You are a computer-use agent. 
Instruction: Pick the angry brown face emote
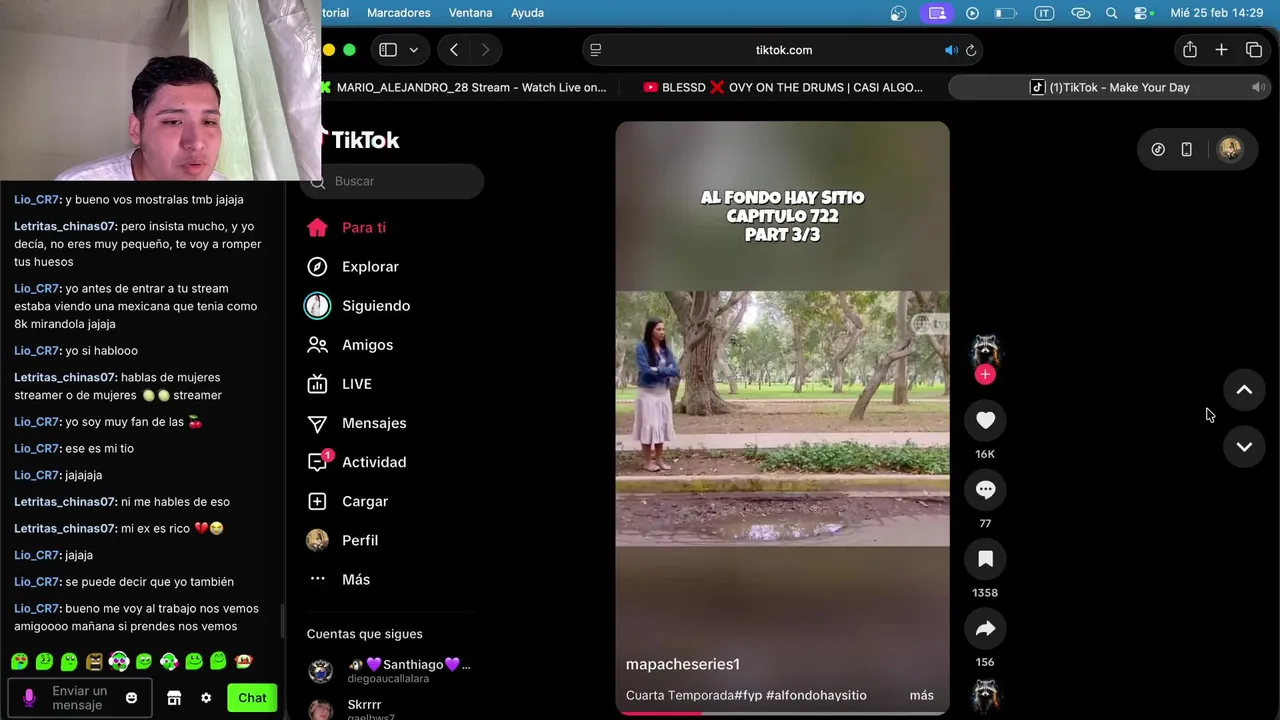[x=94, y=661]
